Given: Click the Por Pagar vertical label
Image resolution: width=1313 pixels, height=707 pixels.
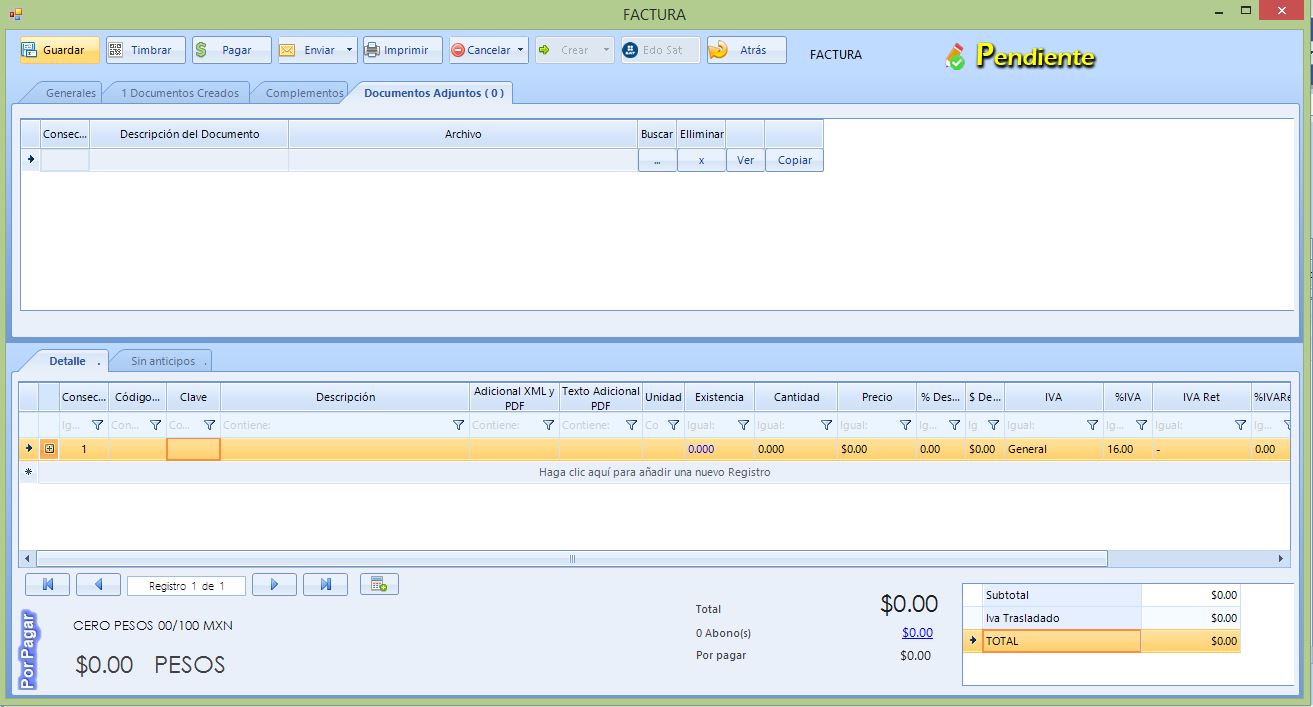Looking at the screenshot, I should (29, 650).
